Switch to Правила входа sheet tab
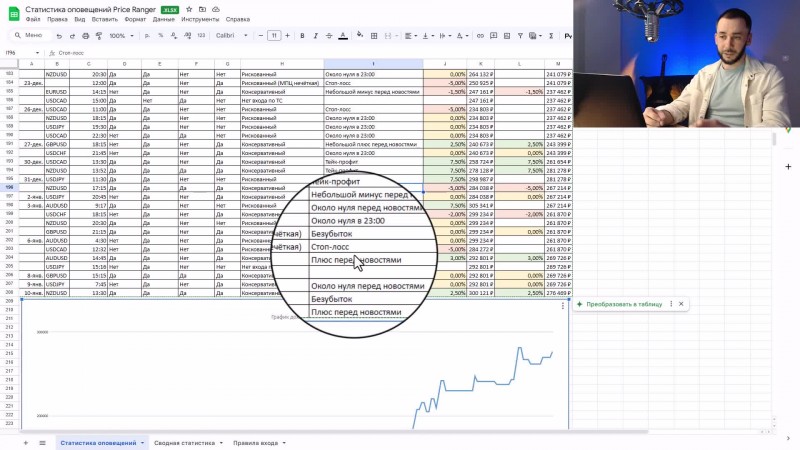Viewport: 800px width, 450px height. click(256, 443)
